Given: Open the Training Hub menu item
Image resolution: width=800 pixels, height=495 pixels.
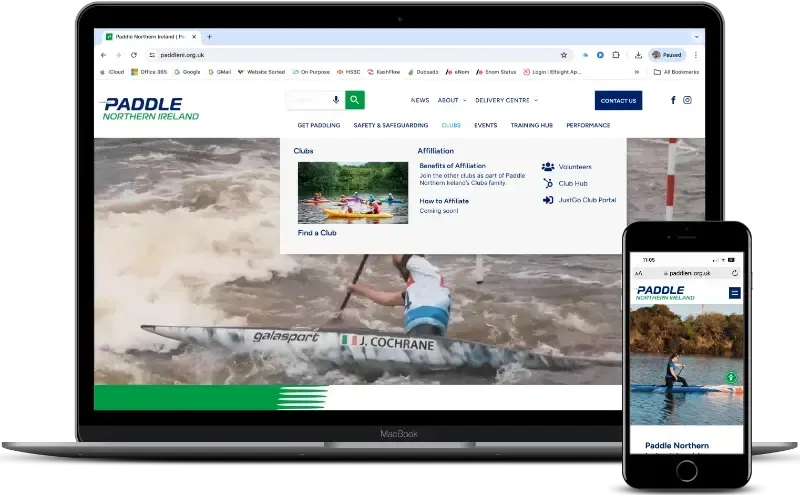Looking at the screenshot, I should click(x=532, y=125).
